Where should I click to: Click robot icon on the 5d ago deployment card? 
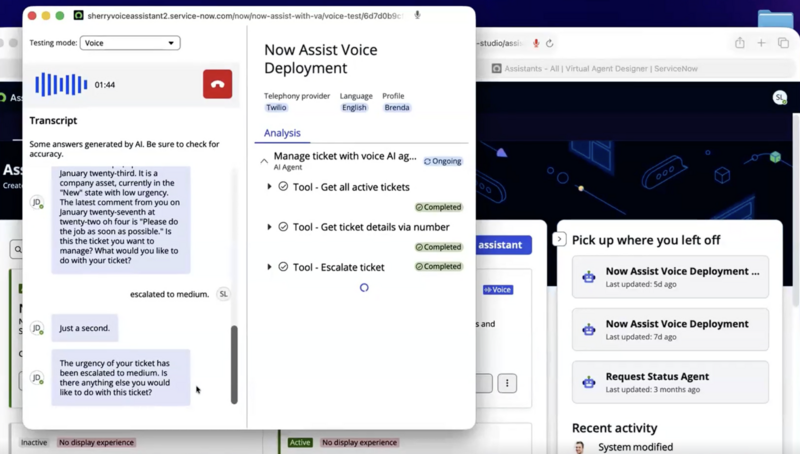click(589, 277)
